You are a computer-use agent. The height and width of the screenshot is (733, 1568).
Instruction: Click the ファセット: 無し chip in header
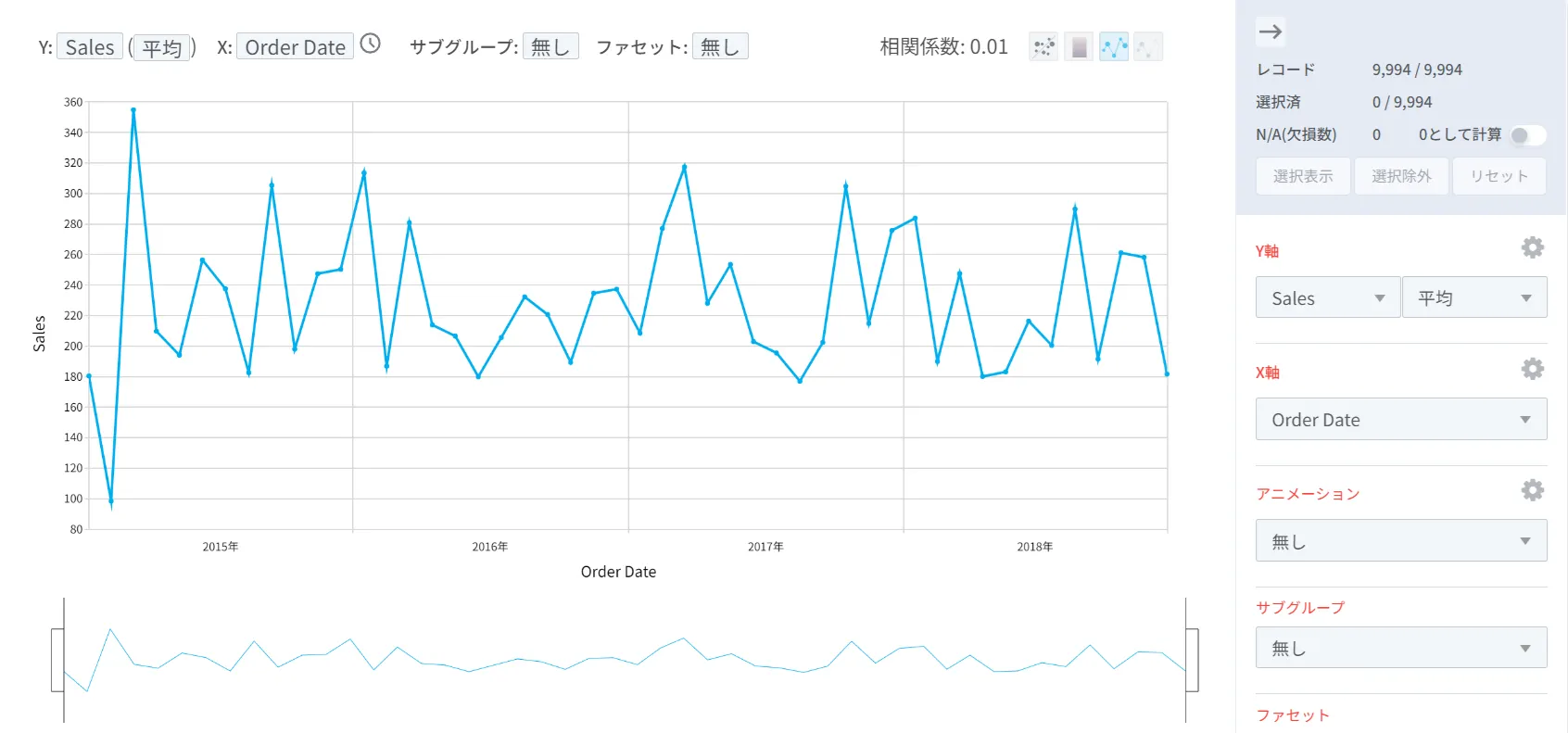tap(720, 46)
